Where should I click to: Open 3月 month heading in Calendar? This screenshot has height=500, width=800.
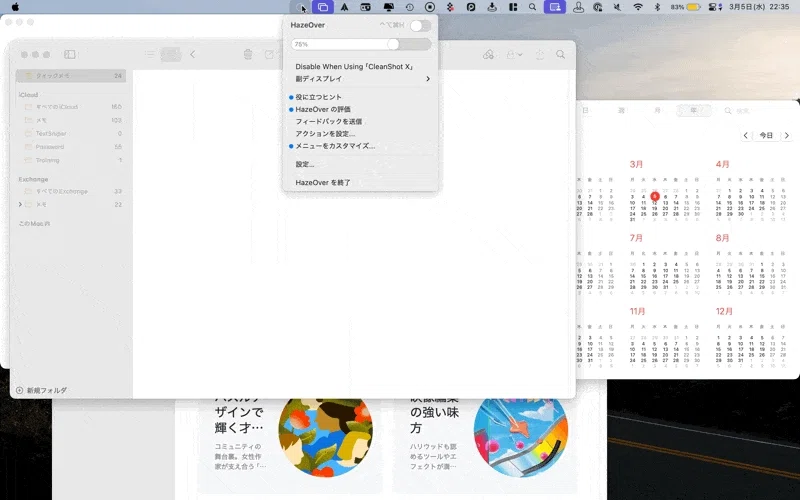[x=636, y=164]
